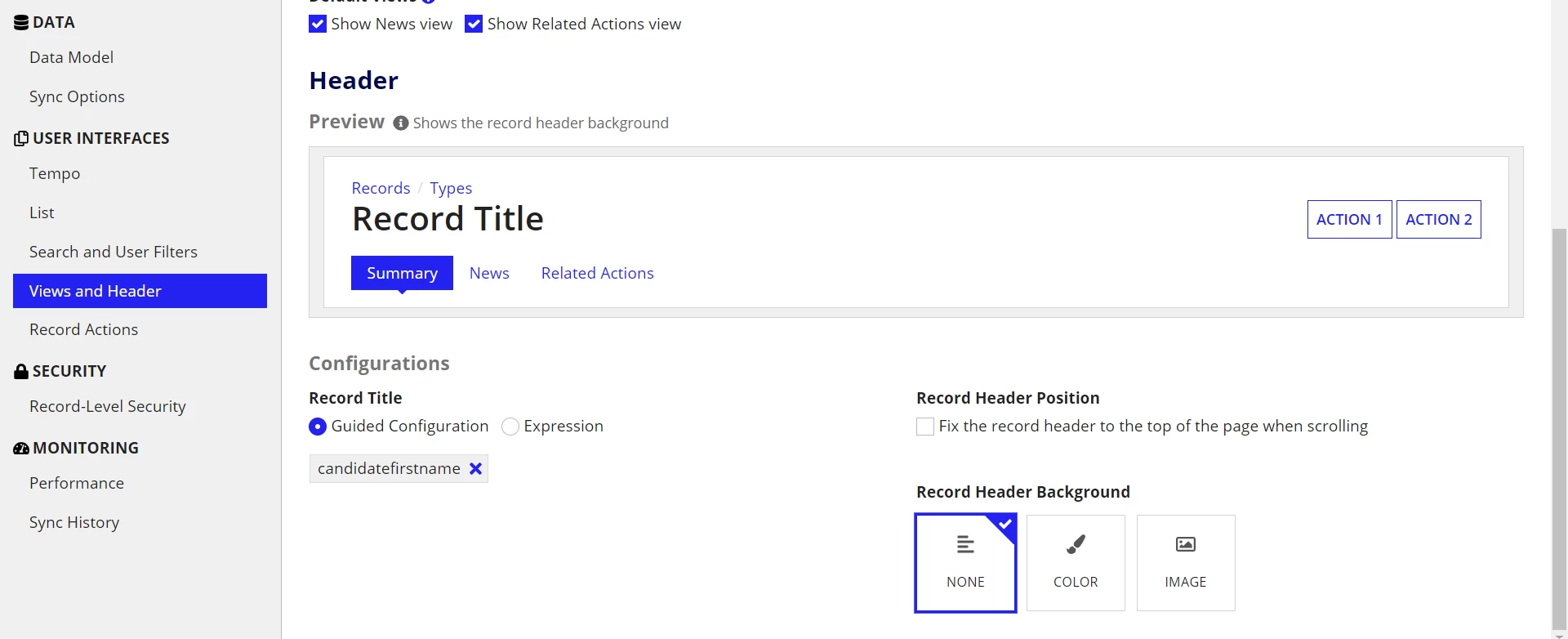Image resolution: width=1568 pixels, height=639 pixels.
Task: Enable fix record header to top checkbox
Action: [x=925, y=427]
